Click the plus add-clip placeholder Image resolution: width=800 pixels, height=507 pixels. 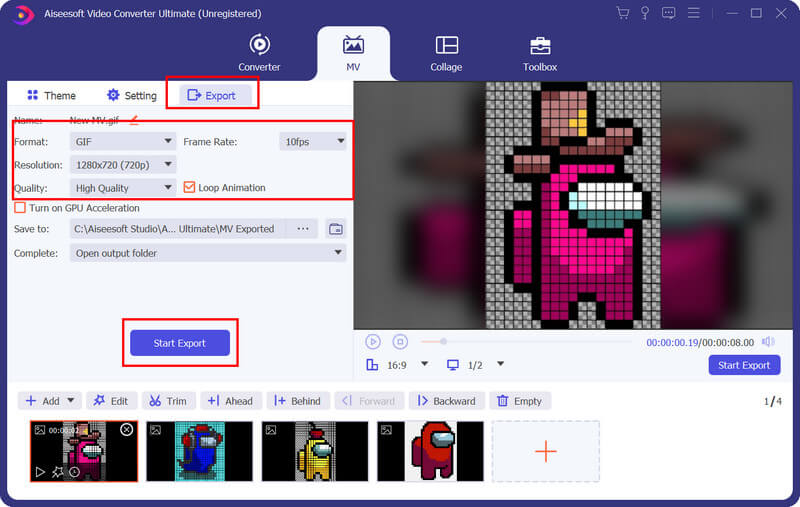[545, 451]
